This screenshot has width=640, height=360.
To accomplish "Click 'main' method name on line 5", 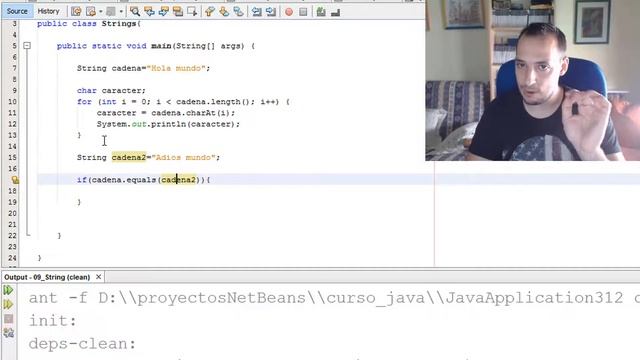I will pyautogui.click(x=161, y=46).
